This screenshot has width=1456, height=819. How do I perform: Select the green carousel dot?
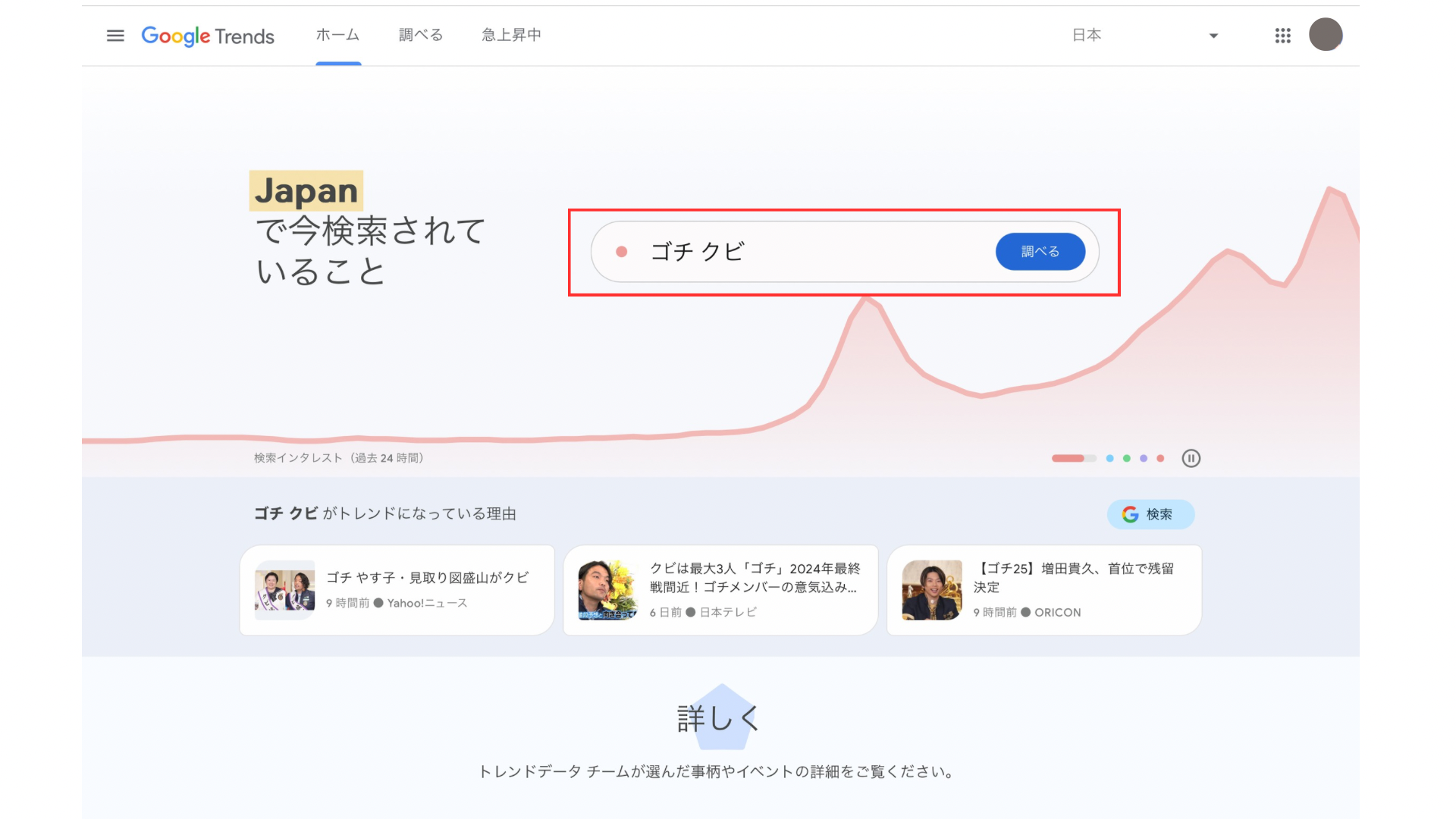point(1127,458)
